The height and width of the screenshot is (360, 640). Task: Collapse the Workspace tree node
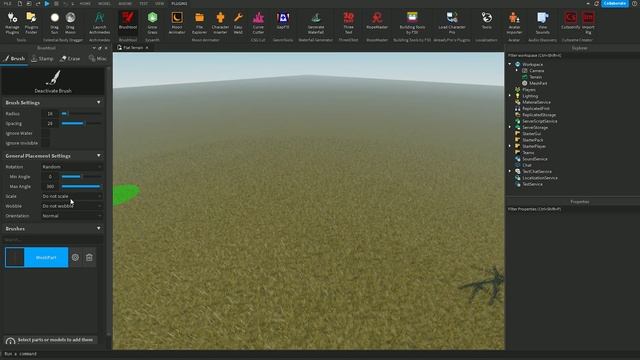pos(510,64)
